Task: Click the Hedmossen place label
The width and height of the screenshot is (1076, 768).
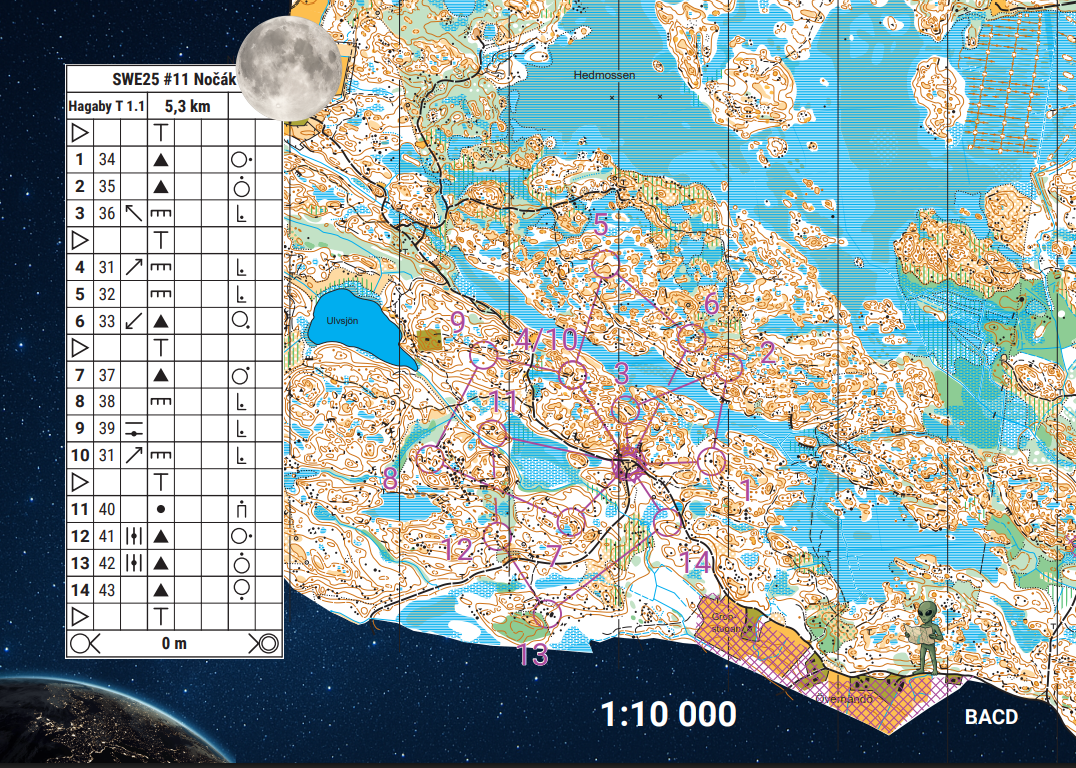Action: click(x=604, y=75)
